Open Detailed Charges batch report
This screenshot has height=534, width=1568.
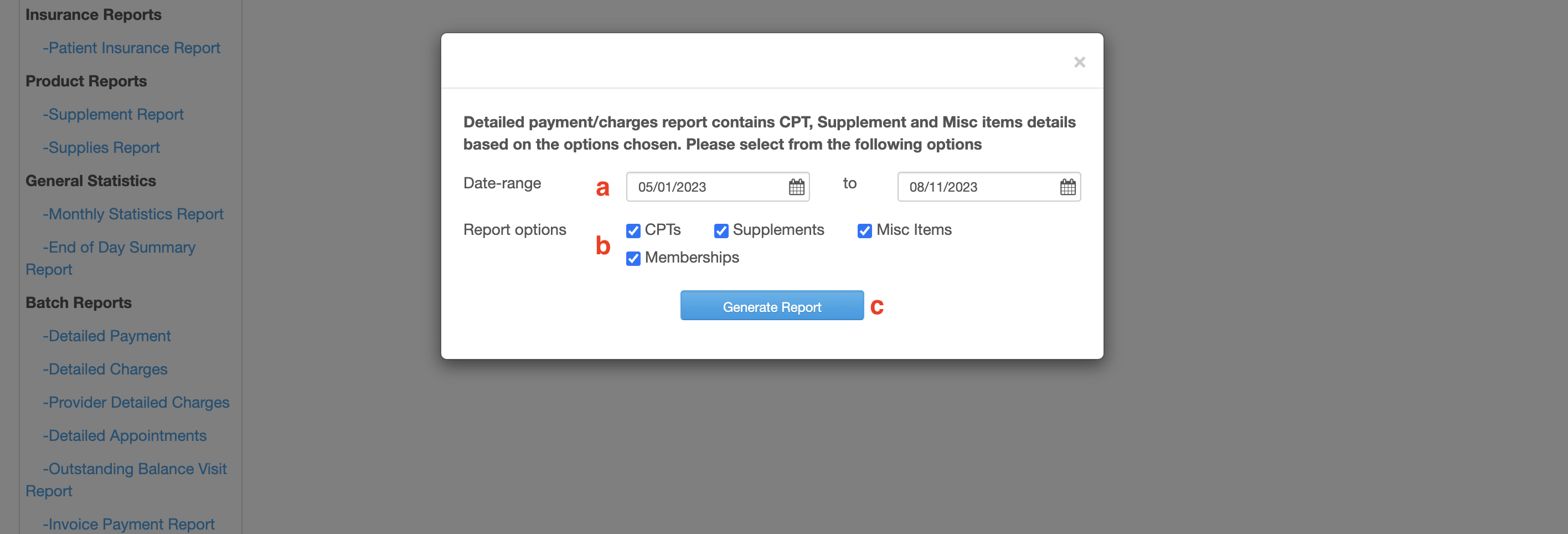[x=105, y=369]
